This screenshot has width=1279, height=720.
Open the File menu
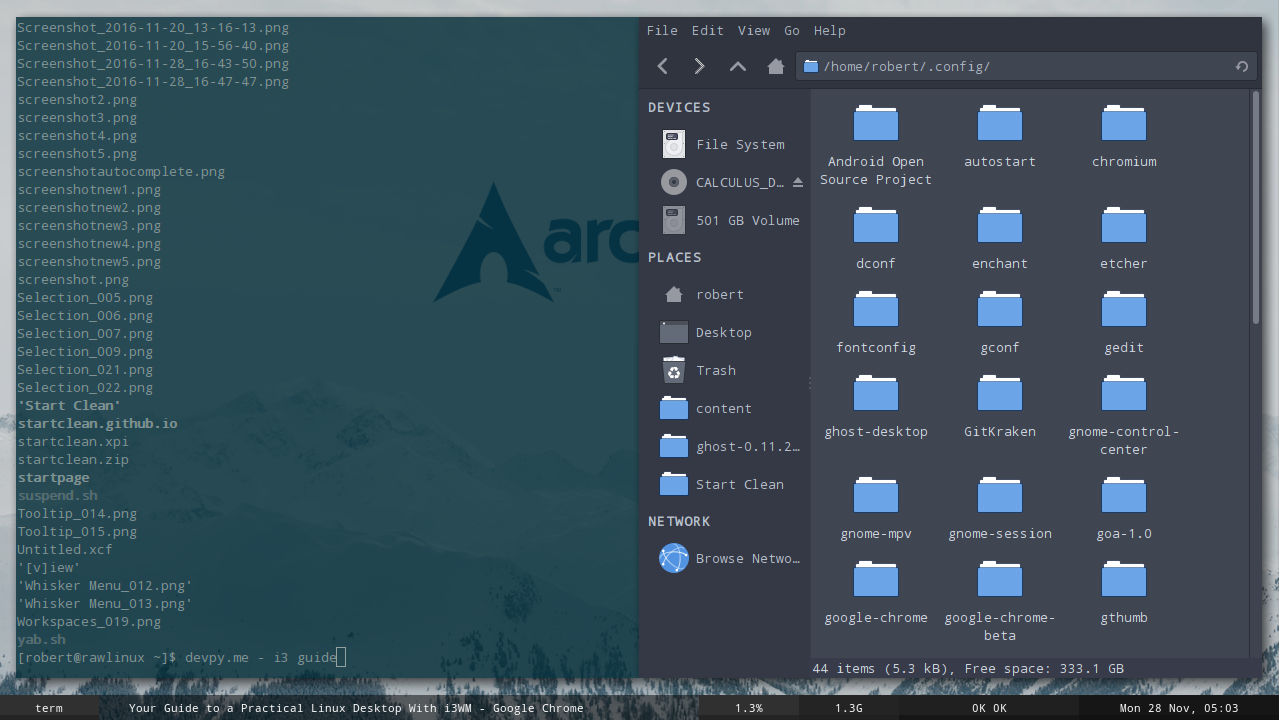click(x=662, y=30)
